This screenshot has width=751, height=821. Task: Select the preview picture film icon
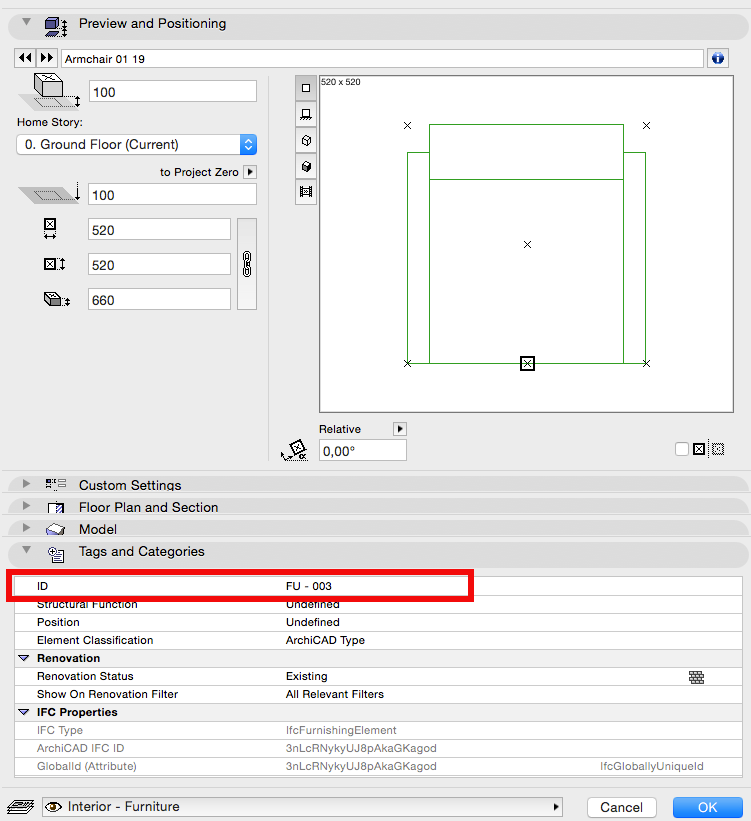(x=306, y=191)
